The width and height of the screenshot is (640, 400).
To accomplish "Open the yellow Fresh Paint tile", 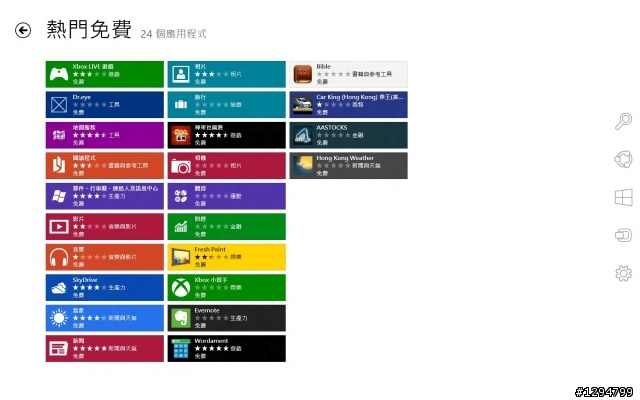I will point(227,257).
